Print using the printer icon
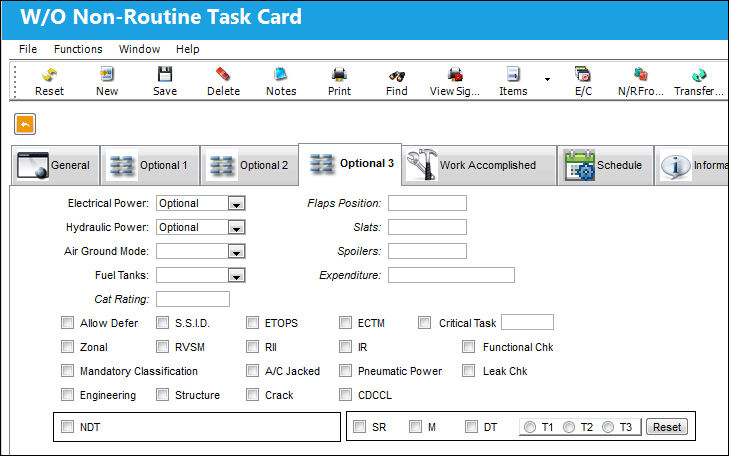The width and height of the screenshot is (729, 456). point(339,75)
